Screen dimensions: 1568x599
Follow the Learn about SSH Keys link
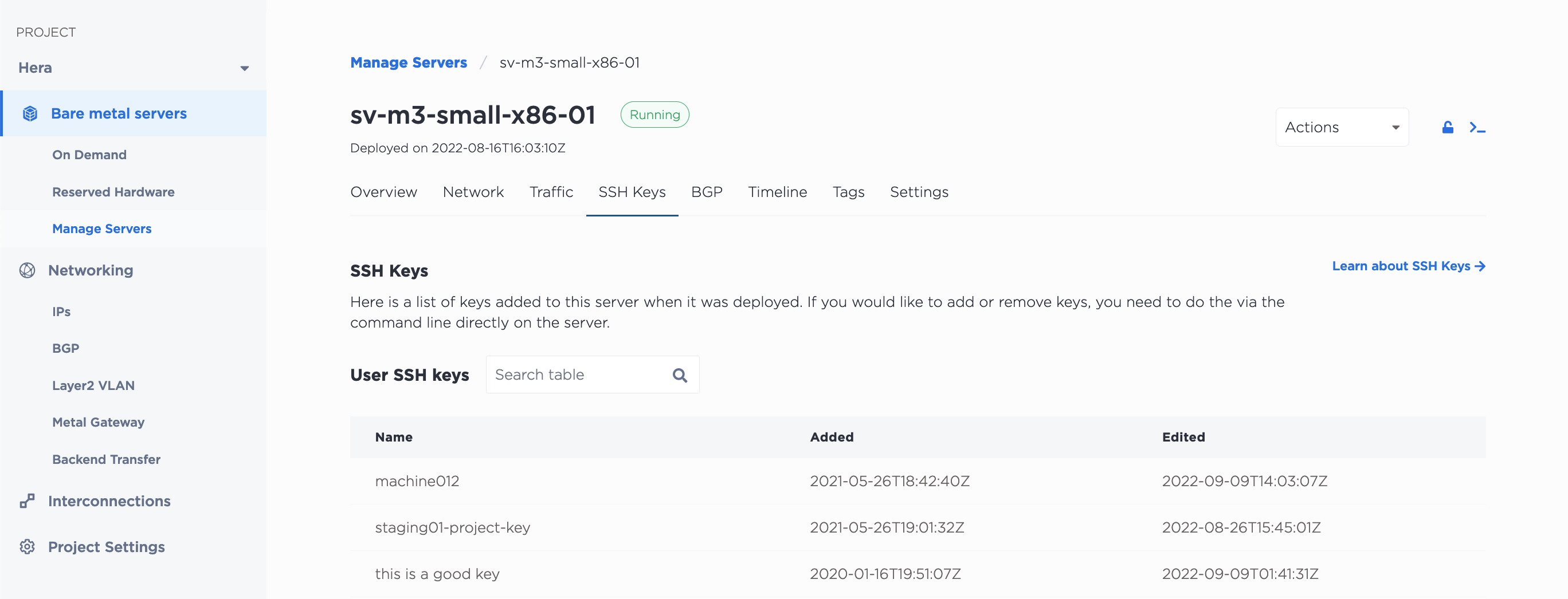pos(1408,266)
